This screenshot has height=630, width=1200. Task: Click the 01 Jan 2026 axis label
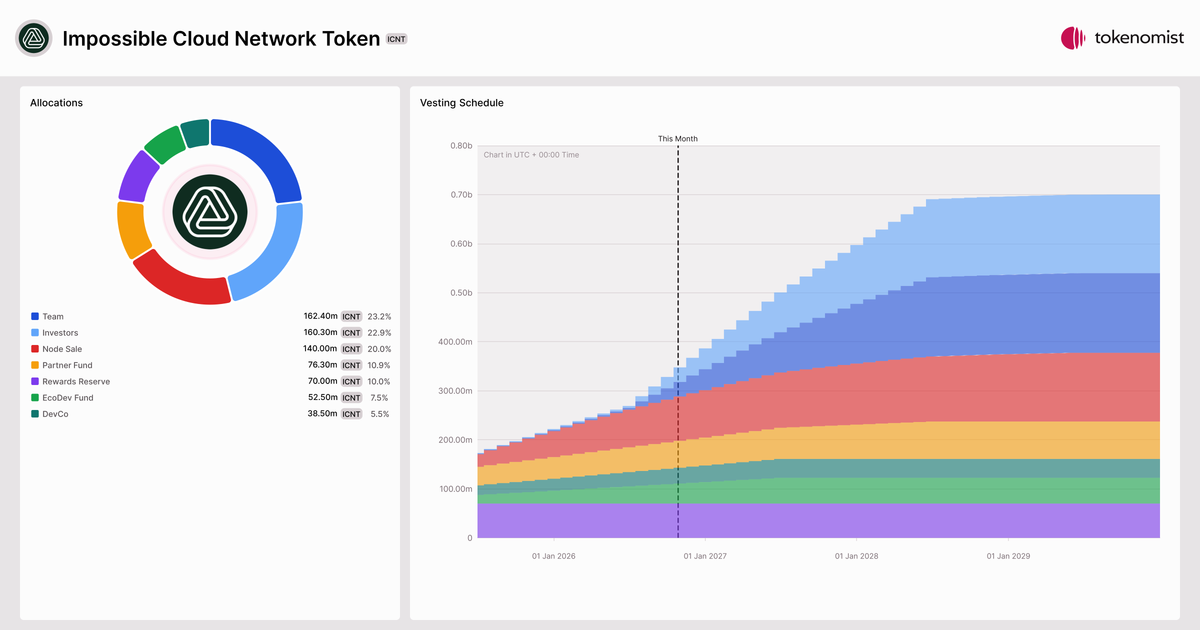point(553,556)
